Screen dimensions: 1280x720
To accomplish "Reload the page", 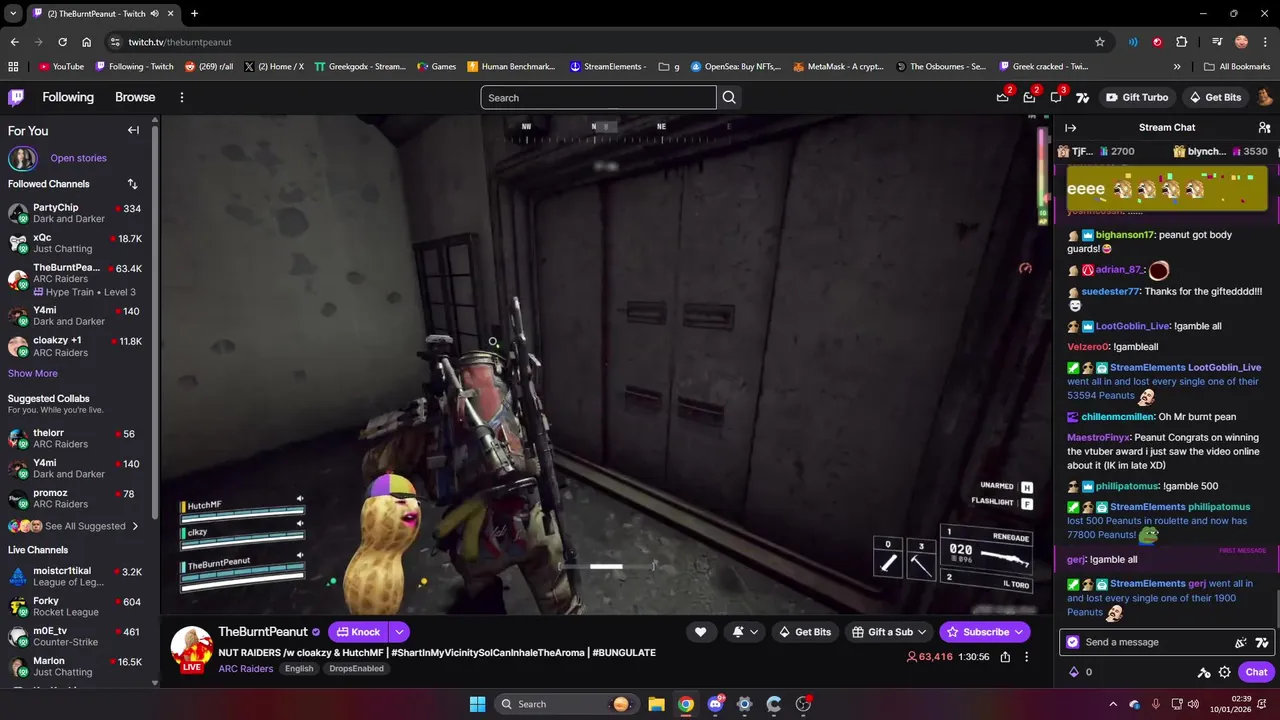I will [x=62, y=42].
